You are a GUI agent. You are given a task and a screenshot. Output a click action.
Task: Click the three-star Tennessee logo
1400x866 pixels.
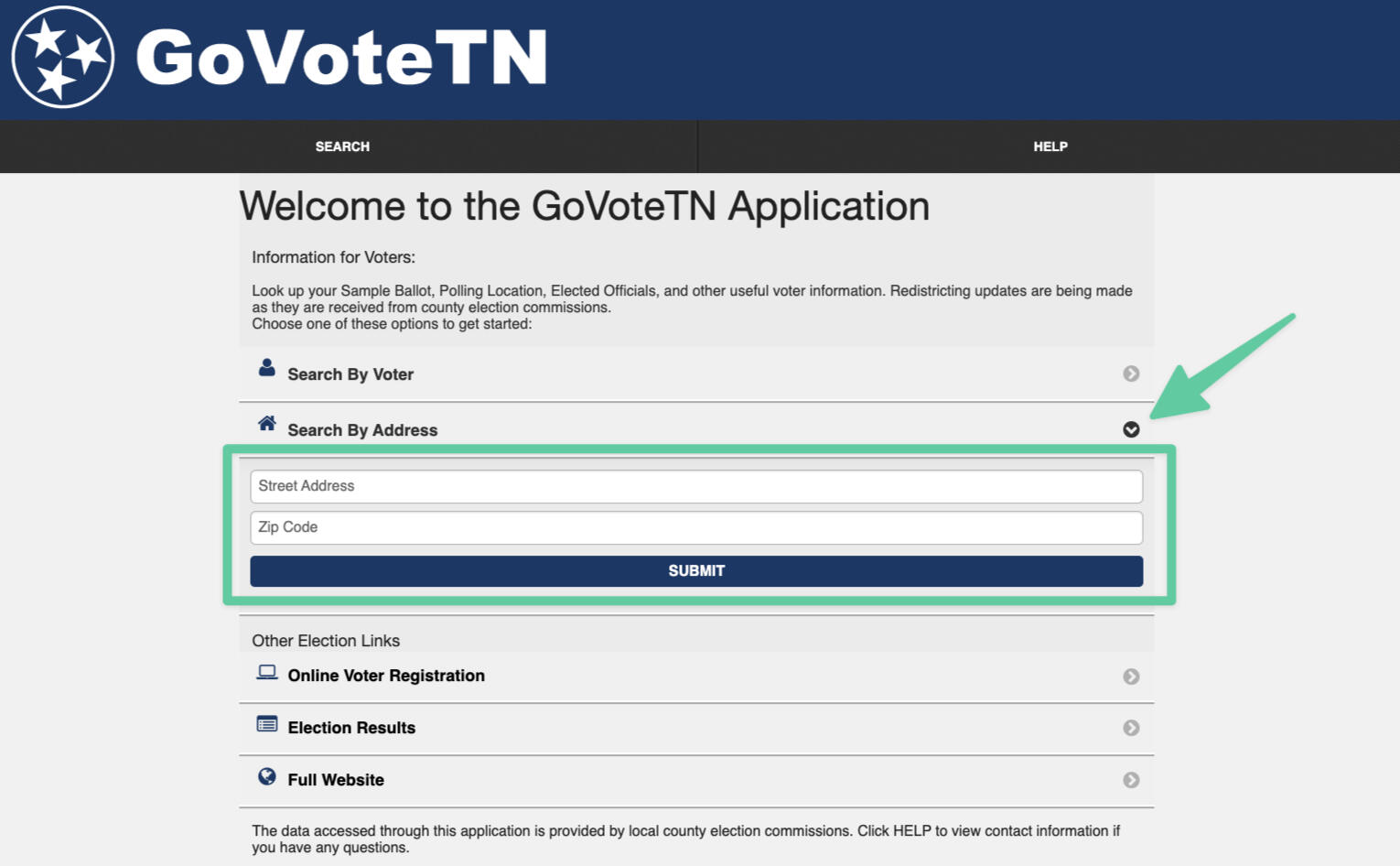click(x=62, y=57)
